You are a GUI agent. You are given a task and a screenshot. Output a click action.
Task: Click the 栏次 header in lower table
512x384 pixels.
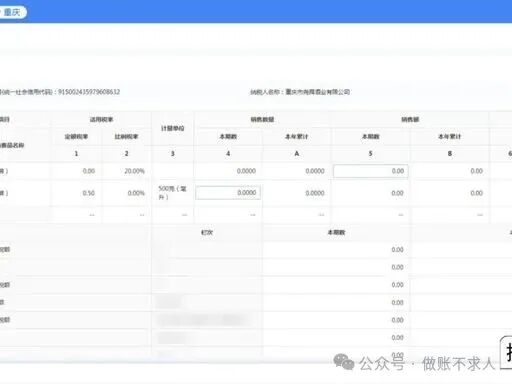pyautogui.click(x=207, y=232)
